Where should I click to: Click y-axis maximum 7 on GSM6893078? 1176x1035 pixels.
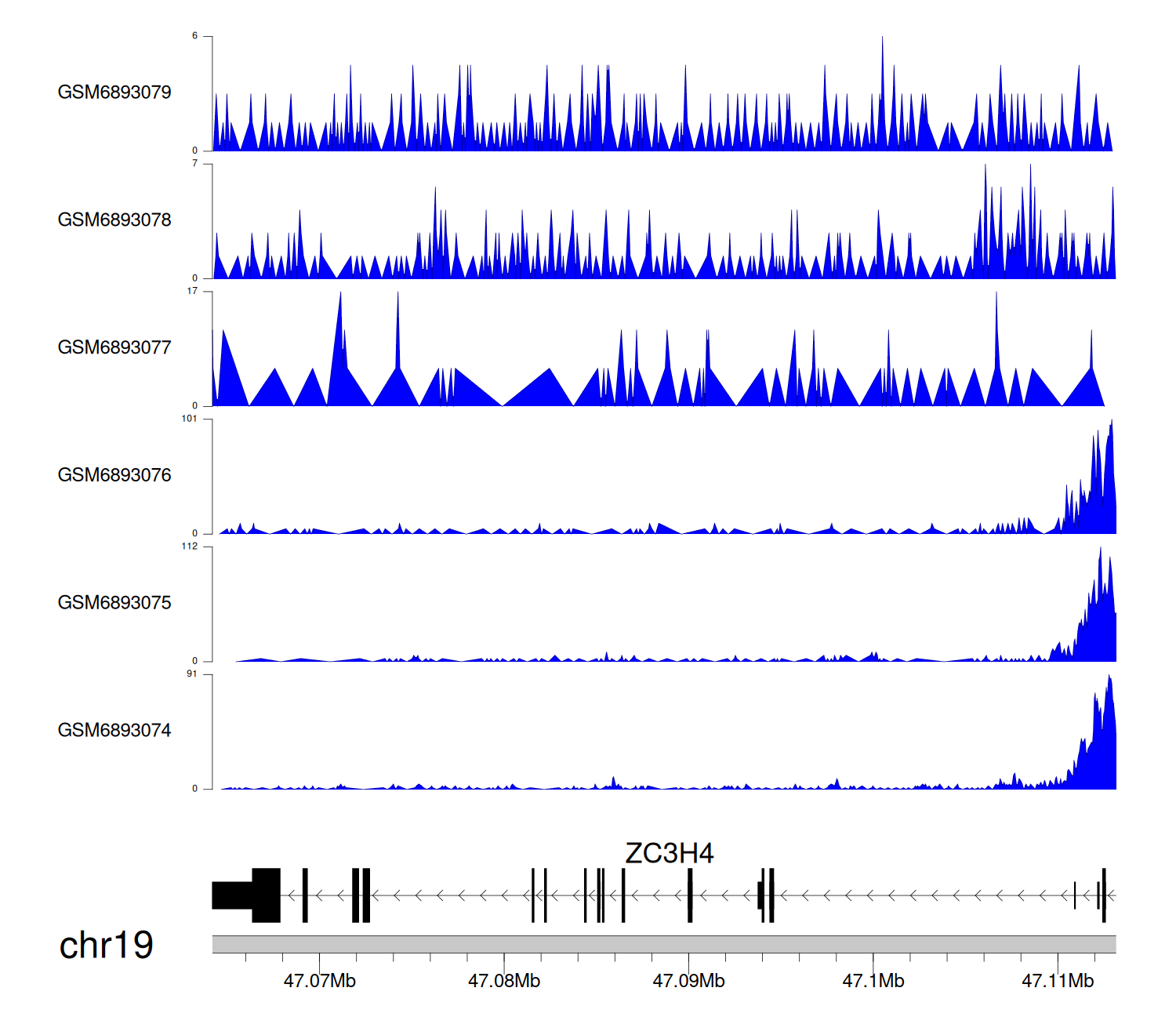point(194,164)
